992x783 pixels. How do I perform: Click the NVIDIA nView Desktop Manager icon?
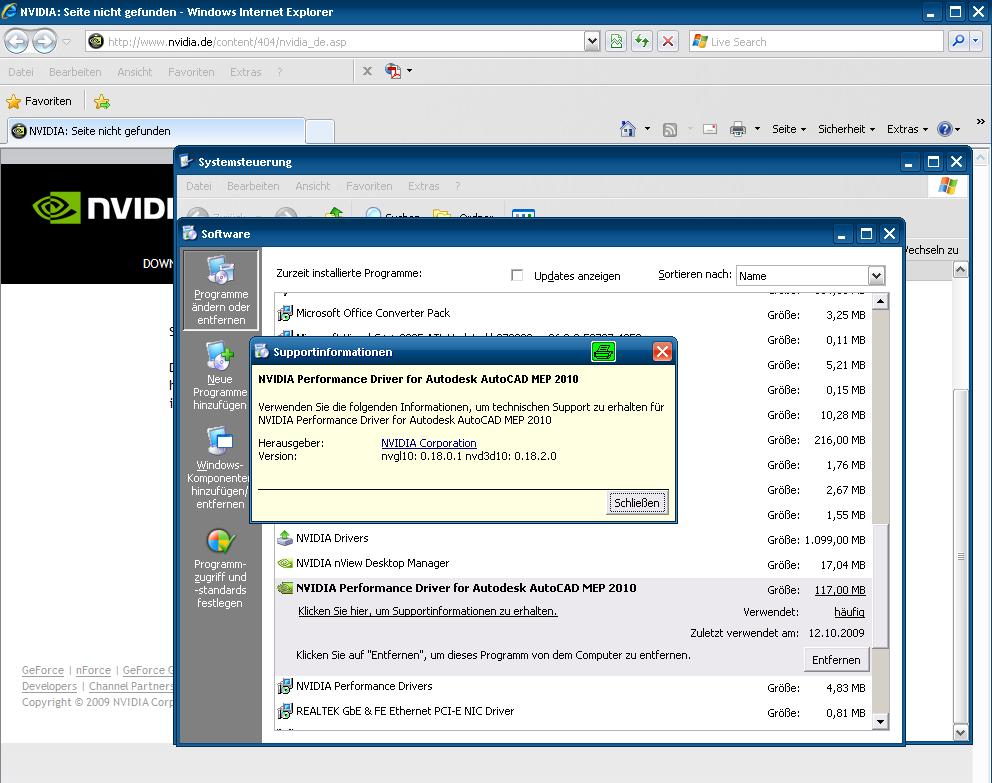pyautogui.click(x=285, y=563)
